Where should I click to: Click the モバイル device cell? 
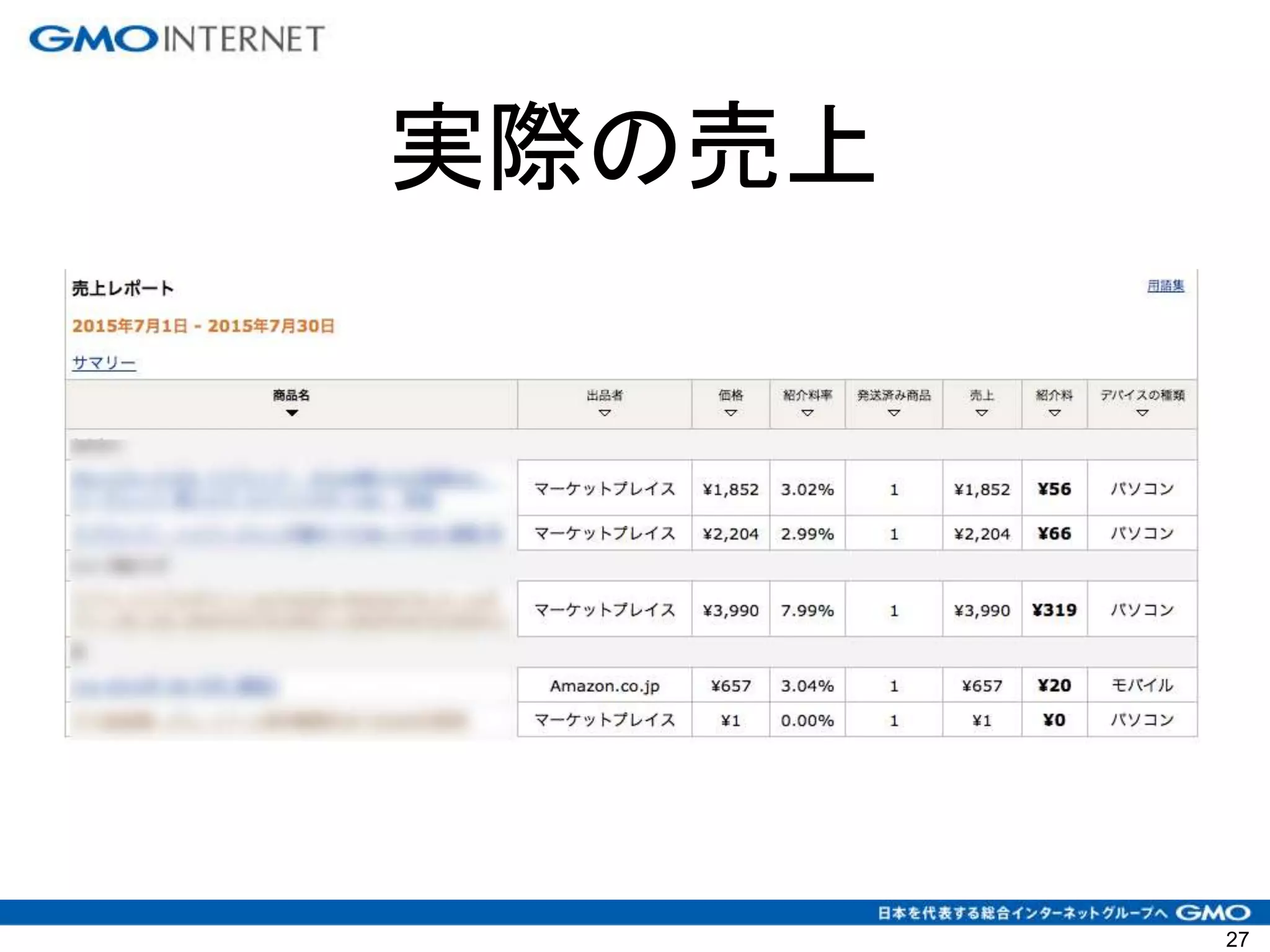(1142, 685)
